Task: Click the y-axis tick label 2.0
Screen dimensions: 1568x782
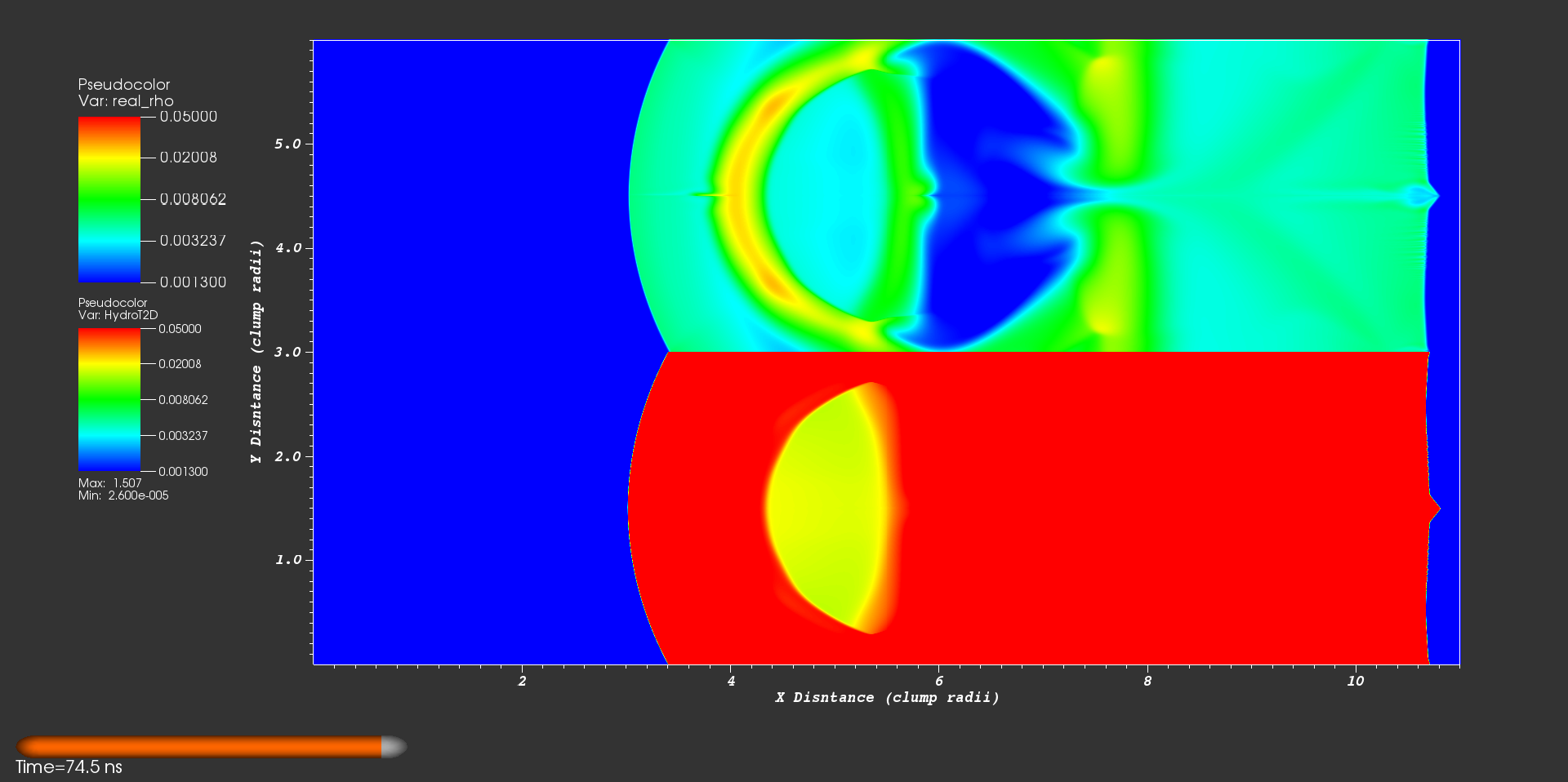Action: coord(287,456)
